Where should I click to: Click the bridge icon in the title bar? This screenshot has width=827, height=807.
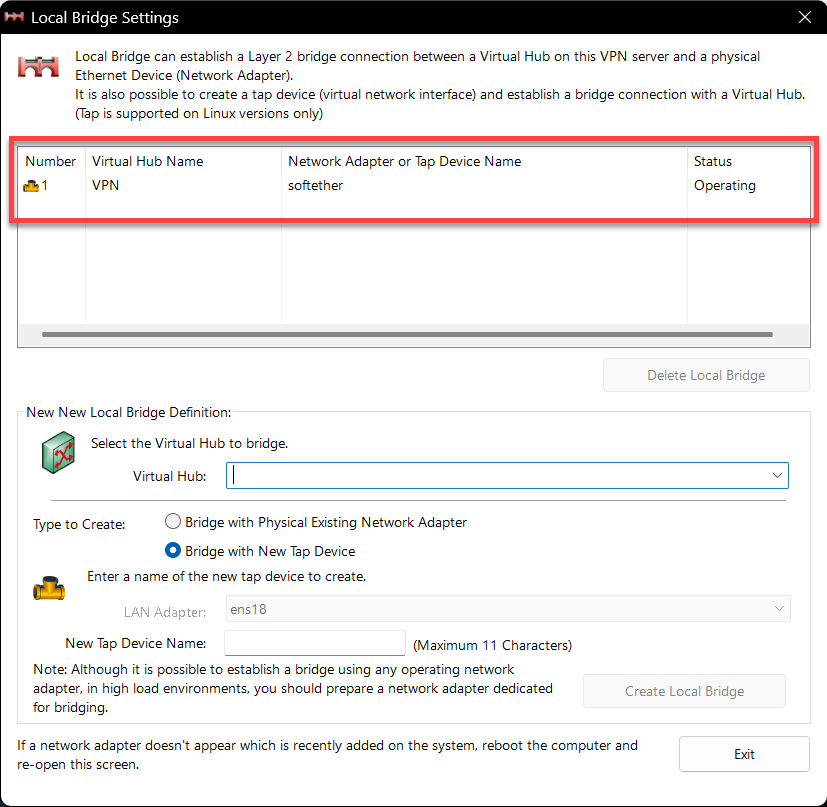click(x=14, y=17)
